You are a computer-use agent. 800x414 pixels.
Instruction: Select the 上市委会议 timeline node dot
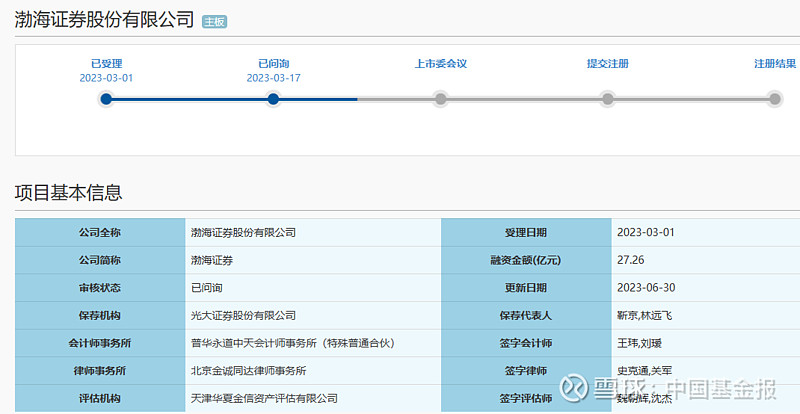pos(440,99)
